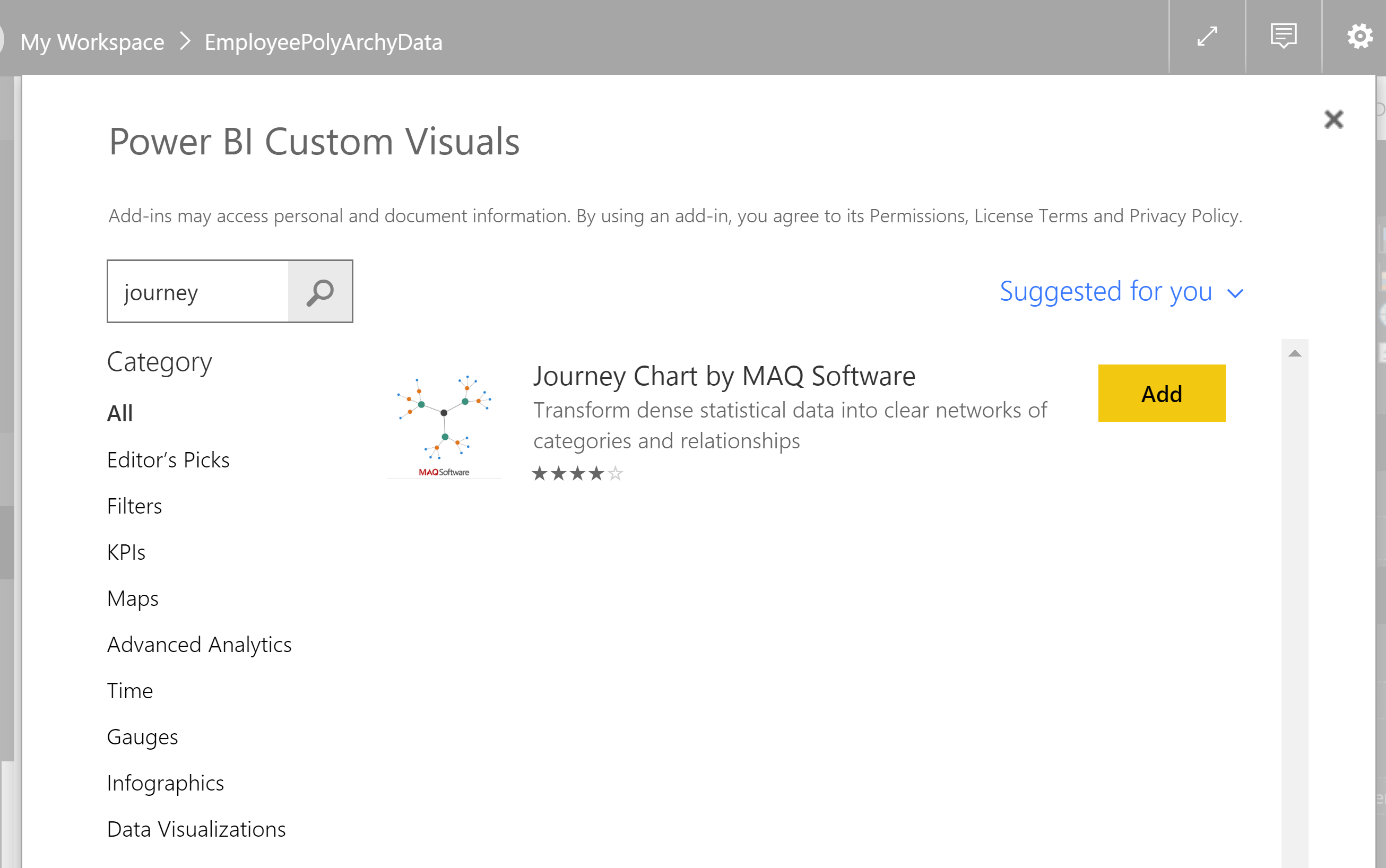Open the settings gear icon

click(x=1359, y=37)
